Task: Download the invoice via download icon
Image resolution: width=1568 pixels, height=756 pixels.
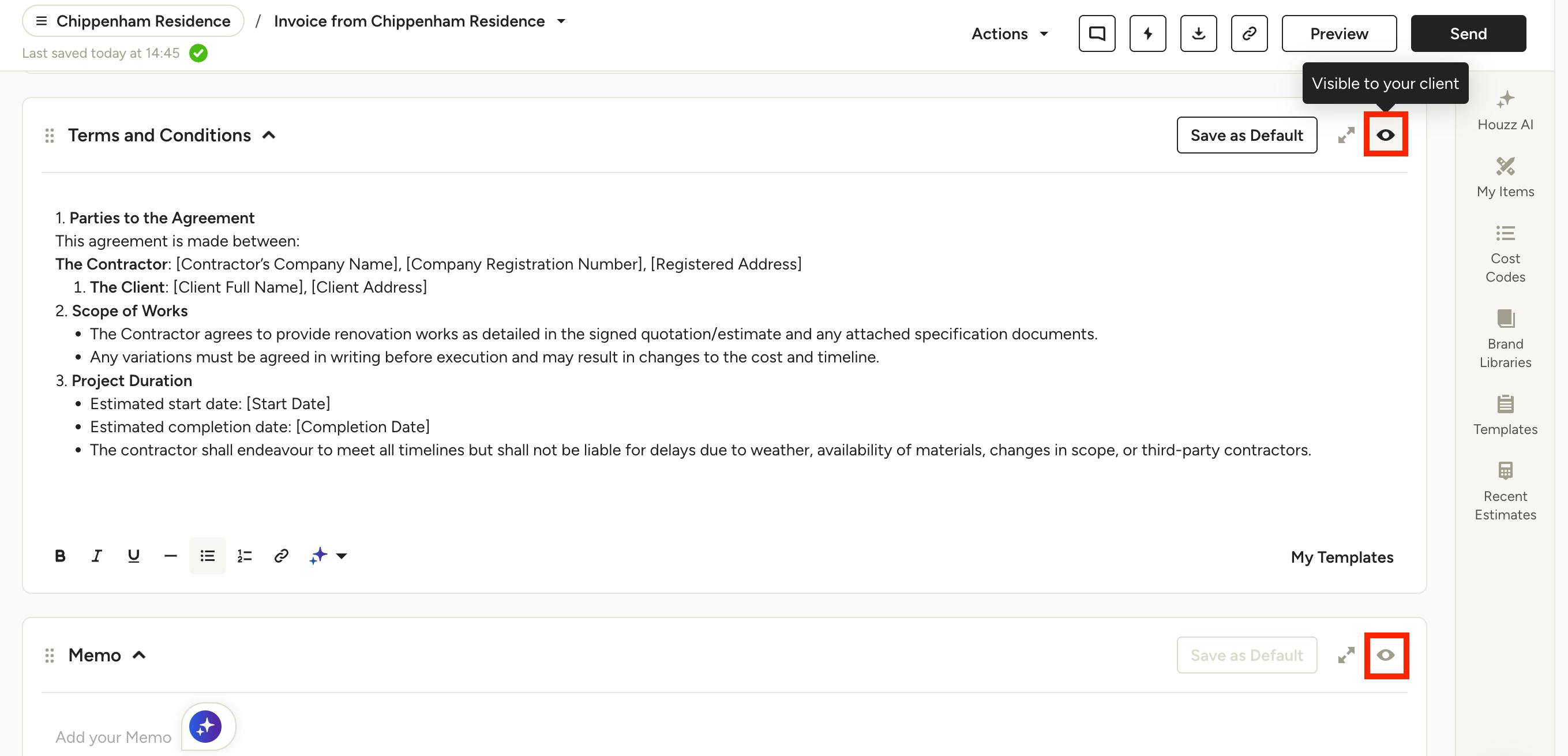Action: 1198,33
